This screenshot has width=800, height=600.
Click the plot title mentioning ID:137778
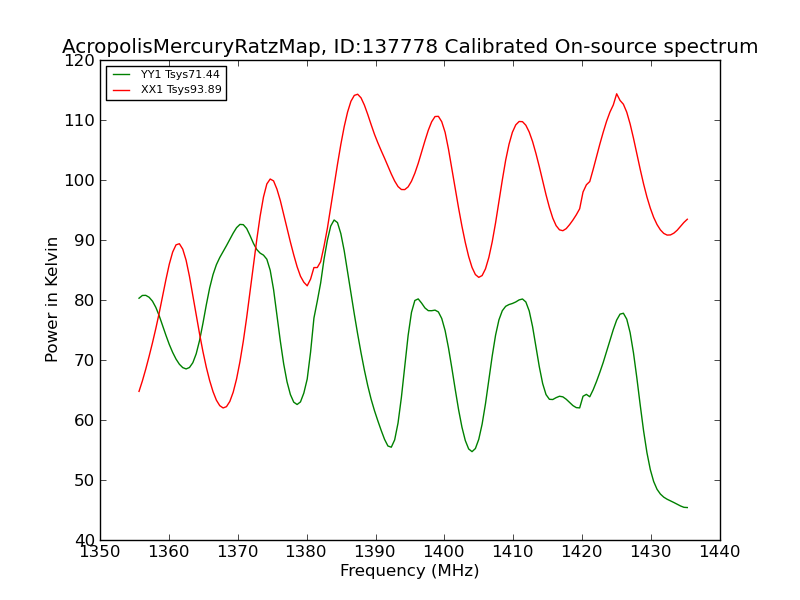[x=410, y=46]
